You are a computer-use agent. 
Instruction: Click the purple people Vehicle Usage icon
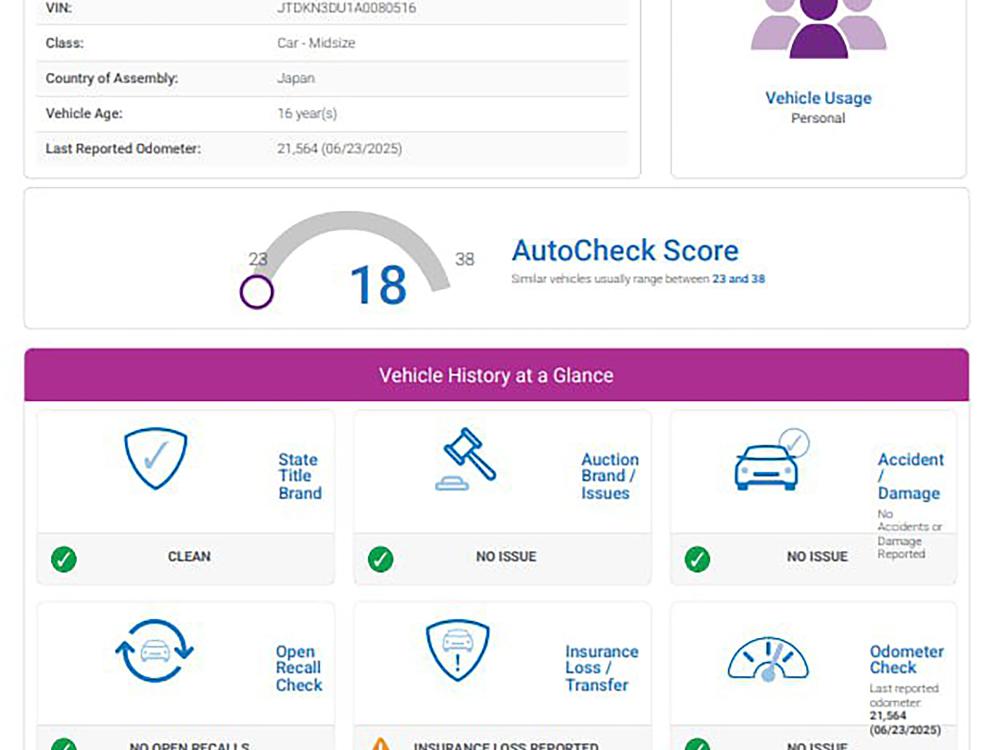coord(818,28)
